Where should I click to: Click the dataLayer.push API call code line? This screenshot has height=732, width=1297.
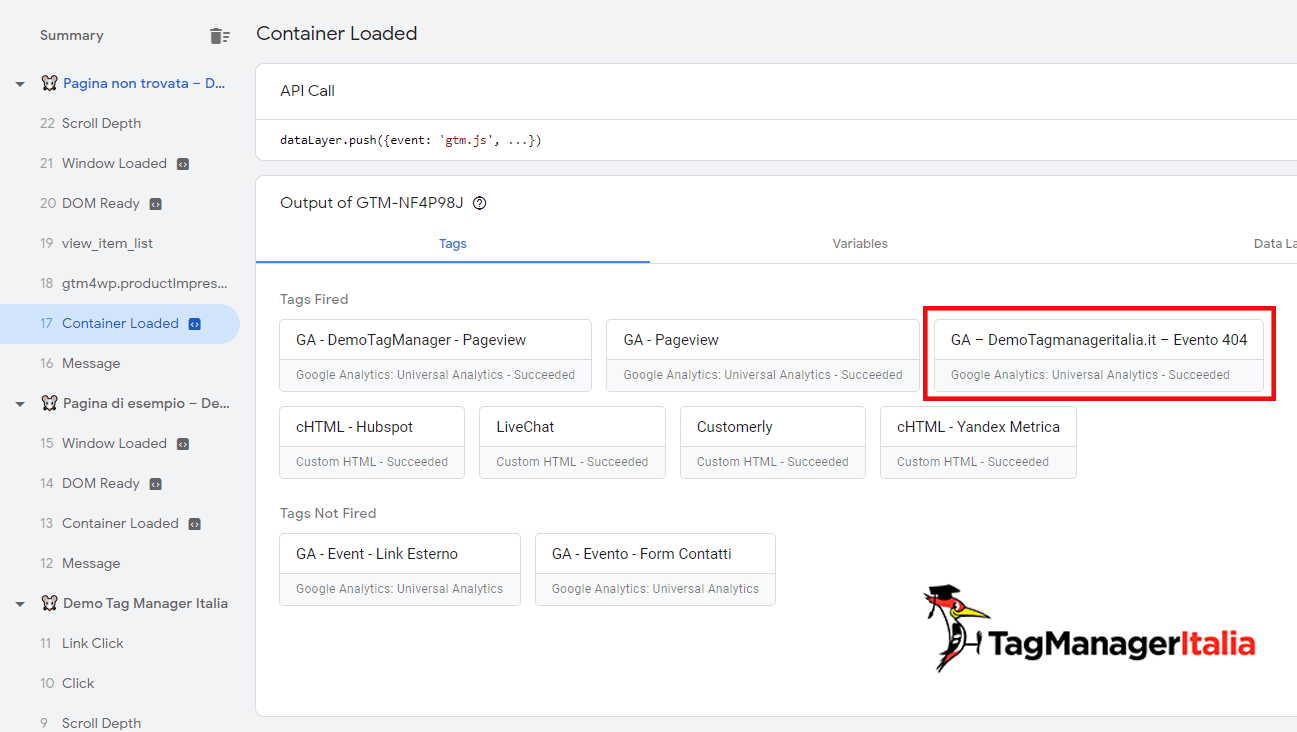coord(411,141)
